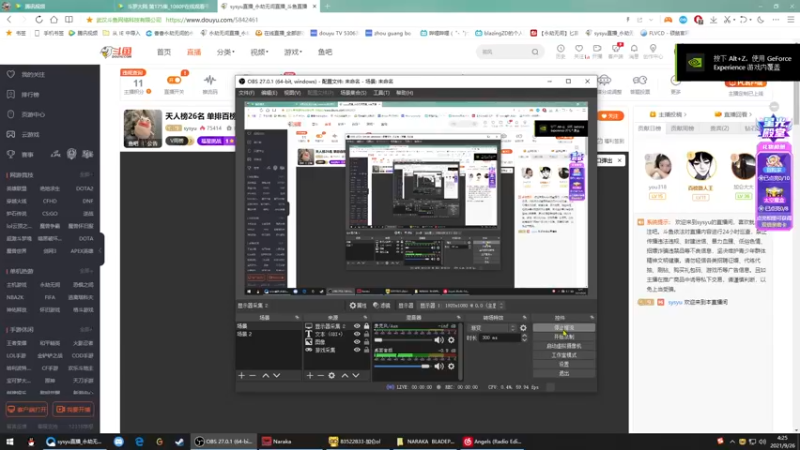Screen dimensions: 800x450
Task: Click Exit button in OBS controls
Action: tap(564, 373)
